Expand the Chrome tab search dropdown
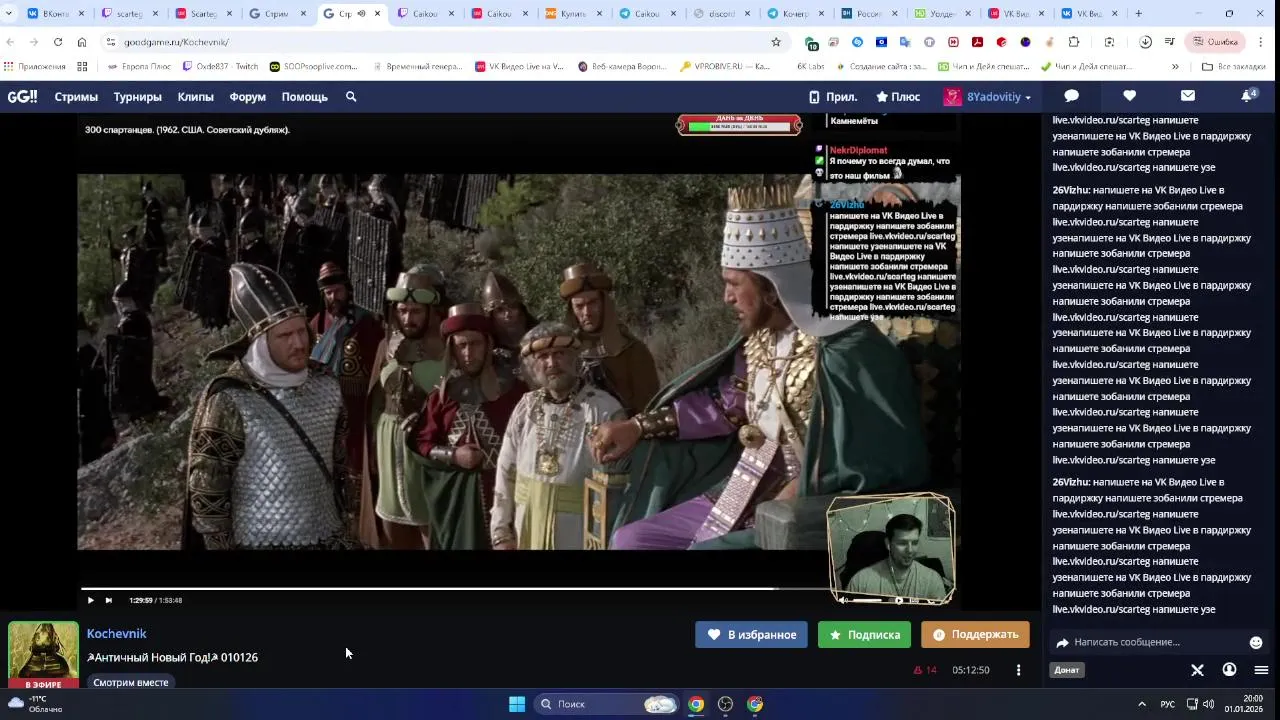Screen dimensions: 1280x720 point(9,14)
